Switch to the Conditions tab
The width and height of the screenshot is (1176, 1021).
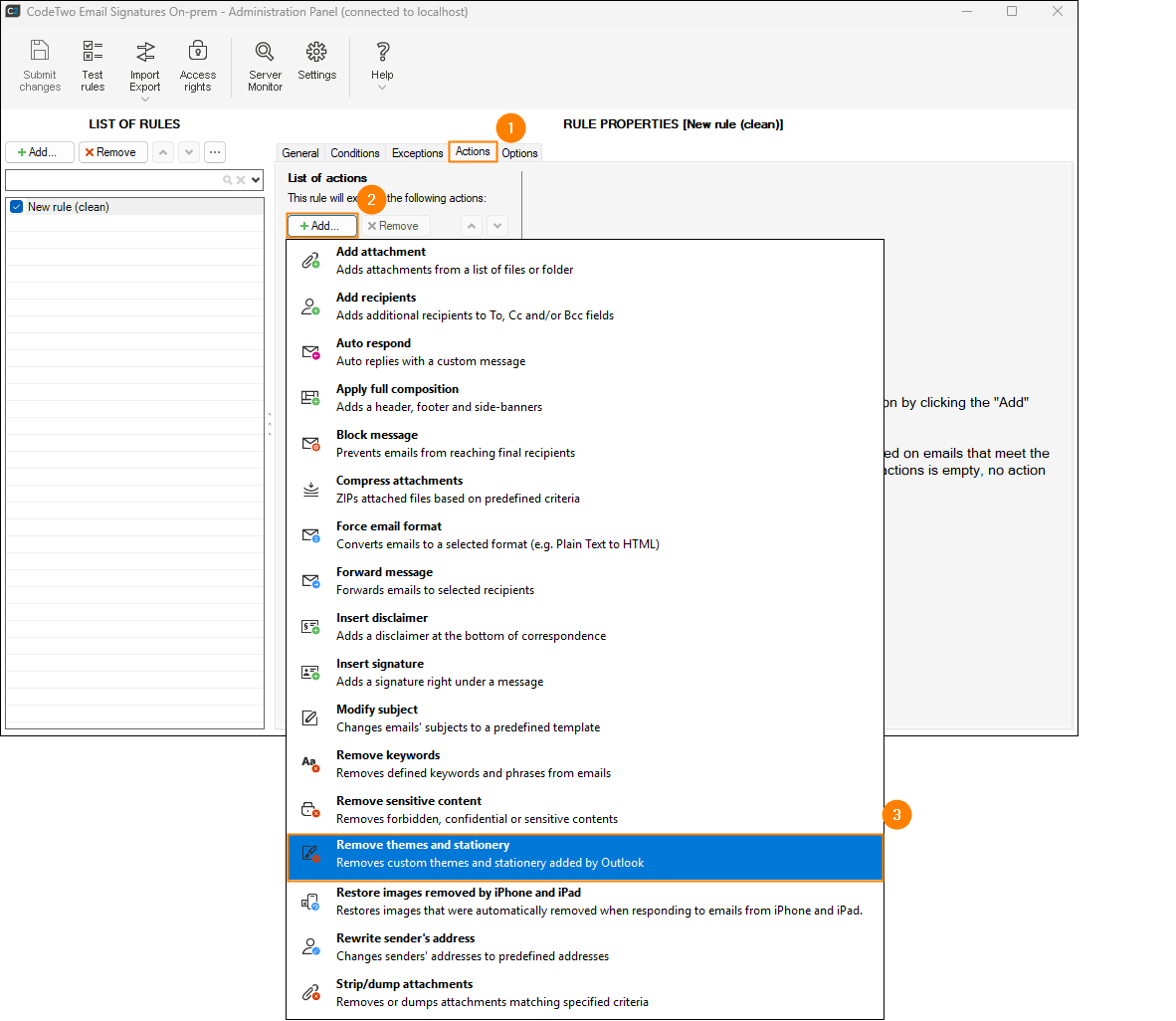(x=355, y=153)
